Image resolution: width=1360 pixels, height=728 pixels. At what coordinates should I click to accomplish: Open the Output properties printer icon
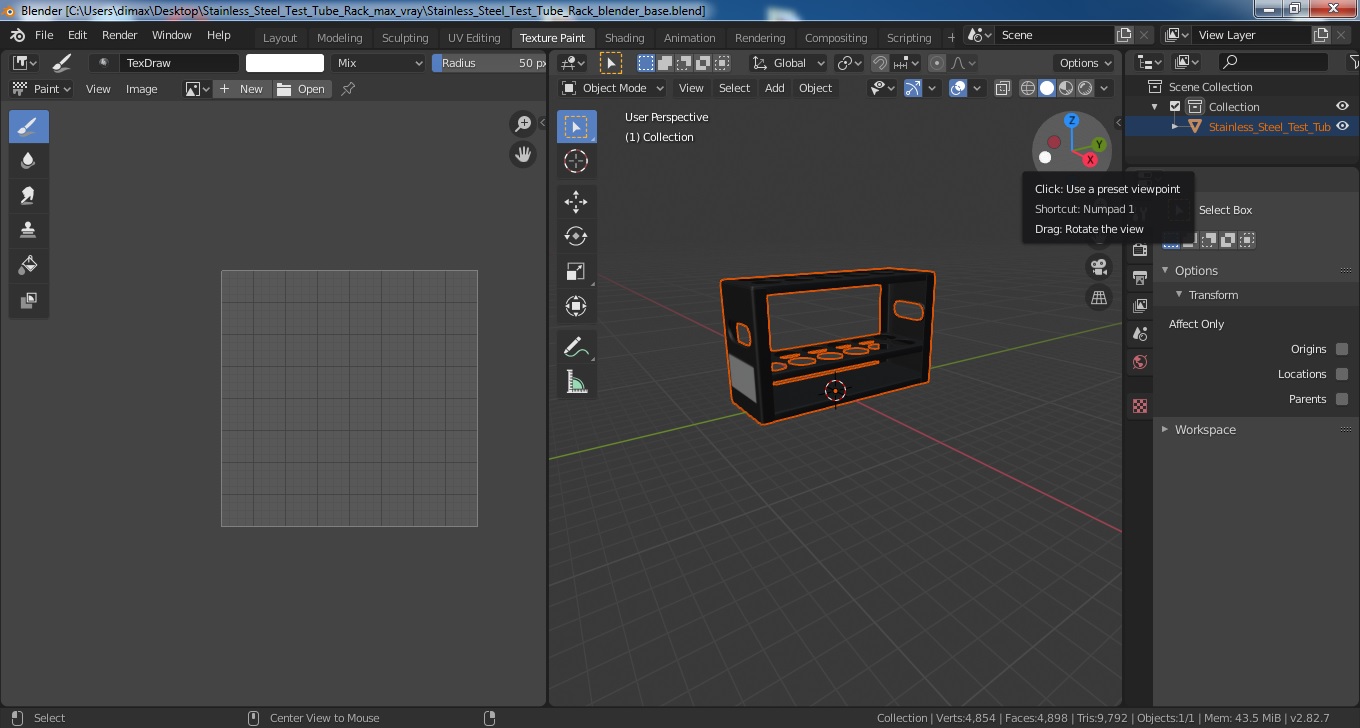coord(1140,278)
